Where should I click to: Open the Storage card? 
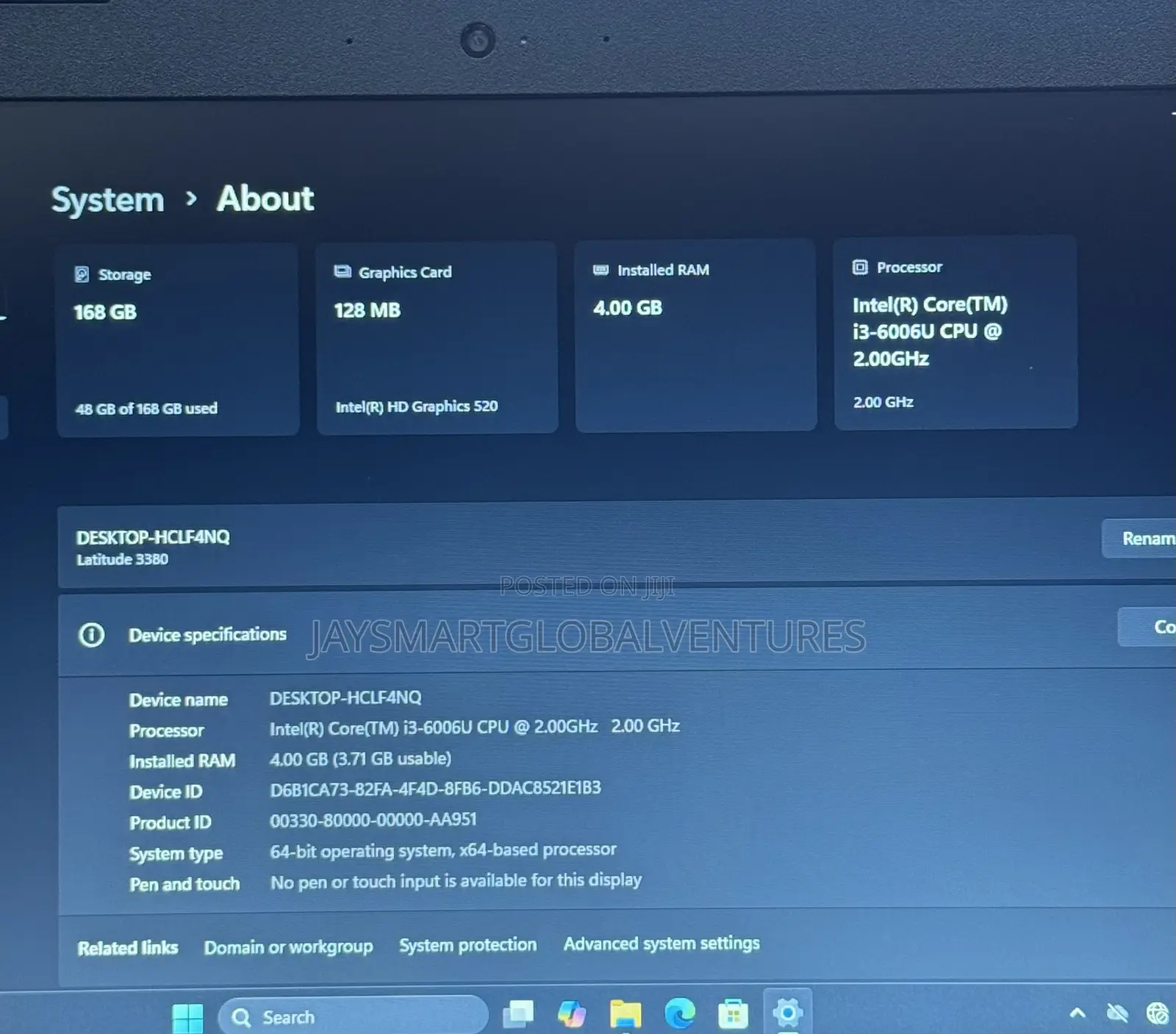tap(178, 341)
